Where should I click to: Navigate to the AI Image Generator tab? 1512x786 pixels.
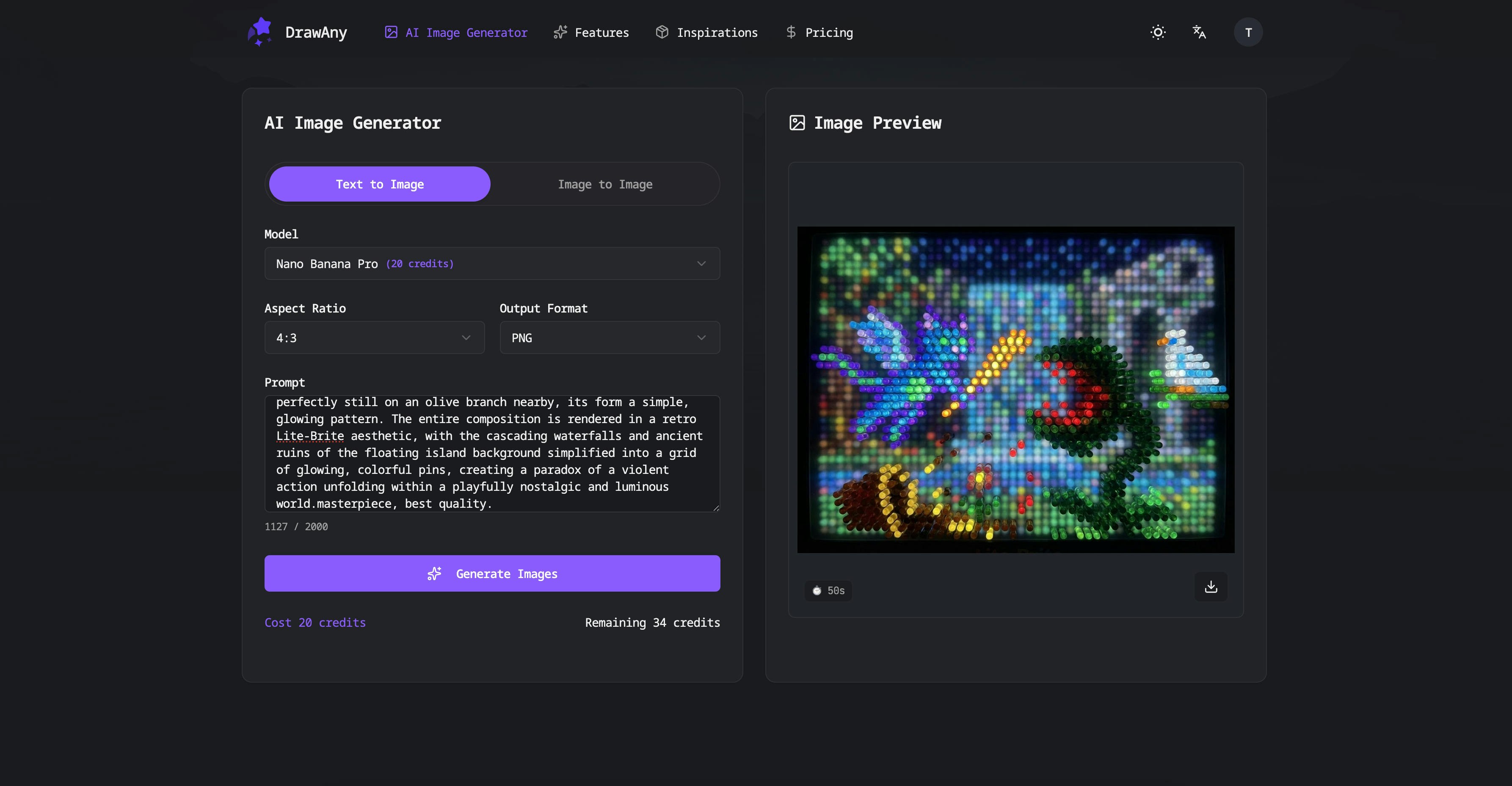[x=455, y=32]
